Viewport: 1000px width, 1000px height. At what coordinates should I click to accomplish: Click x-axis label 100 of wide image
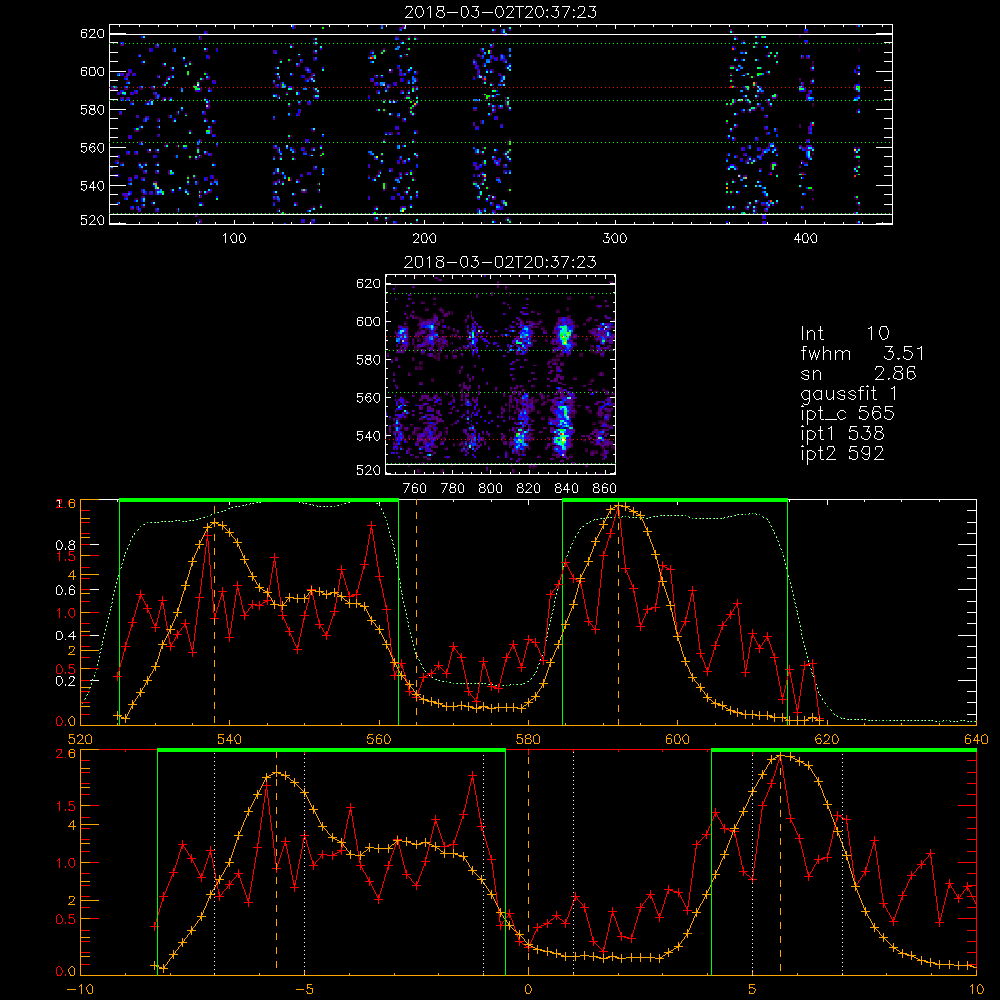click(x=234, y=239)
